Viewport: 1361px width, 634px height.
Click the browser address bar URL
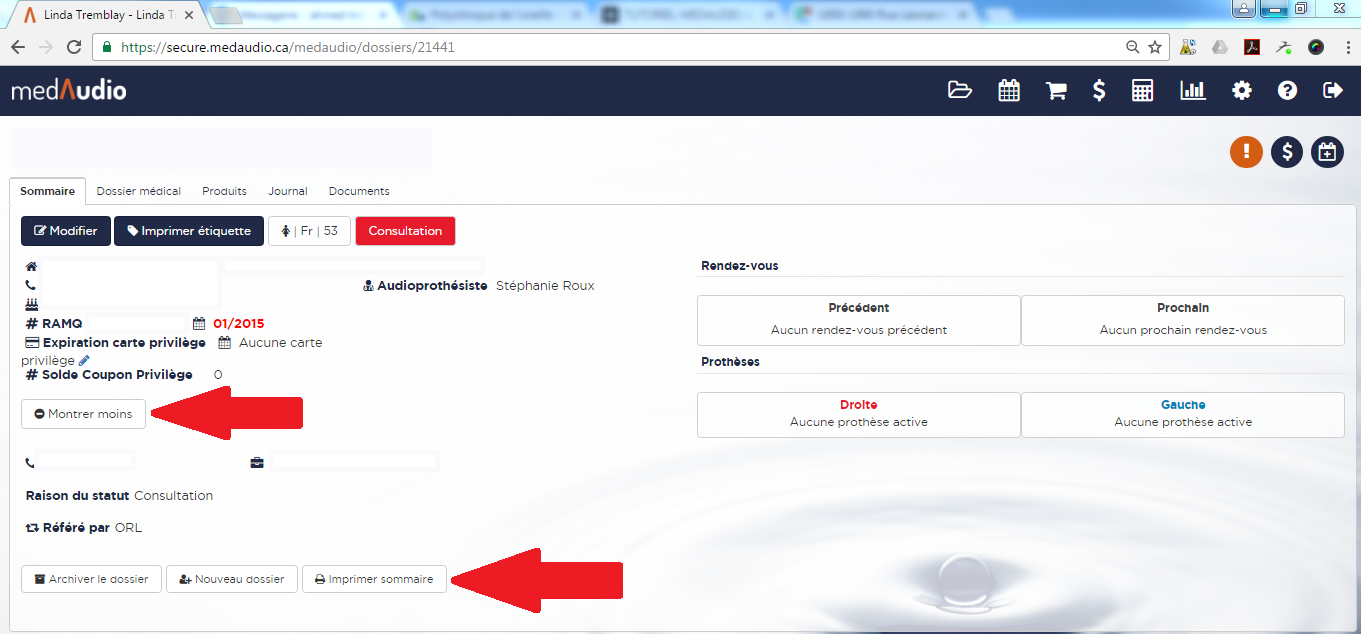[x=600, y=47]
